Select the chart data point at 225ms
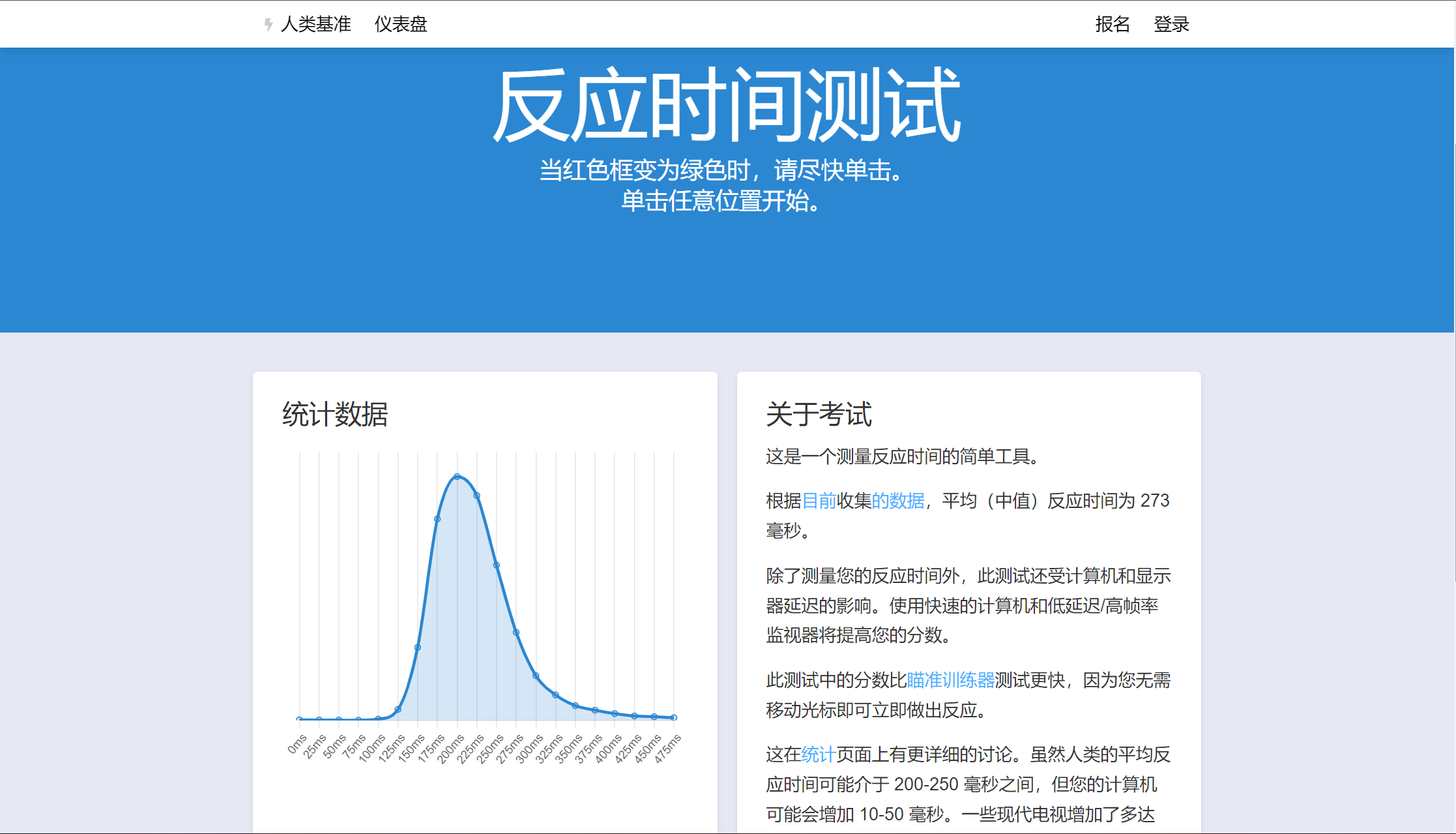The height and width of the screenshot is (834, 1456). pos(477,494)
